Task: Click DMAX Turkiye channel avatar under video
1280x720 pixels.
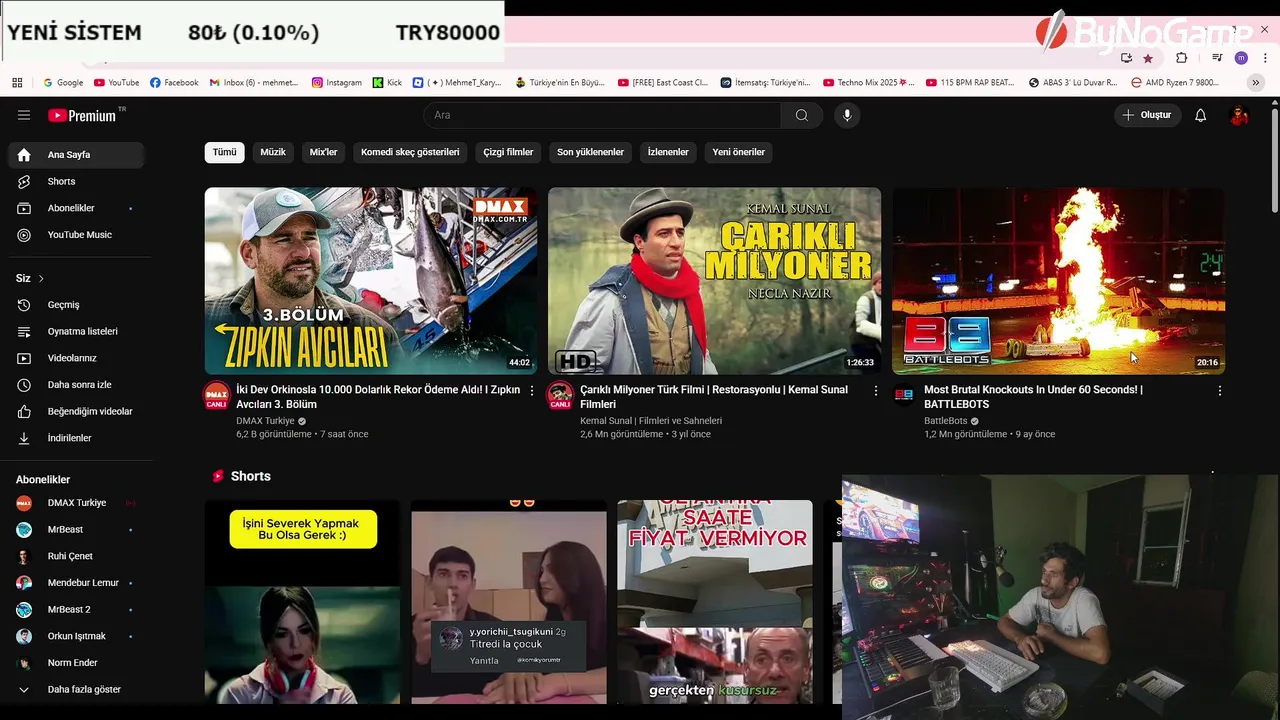Action: (217, 395)
